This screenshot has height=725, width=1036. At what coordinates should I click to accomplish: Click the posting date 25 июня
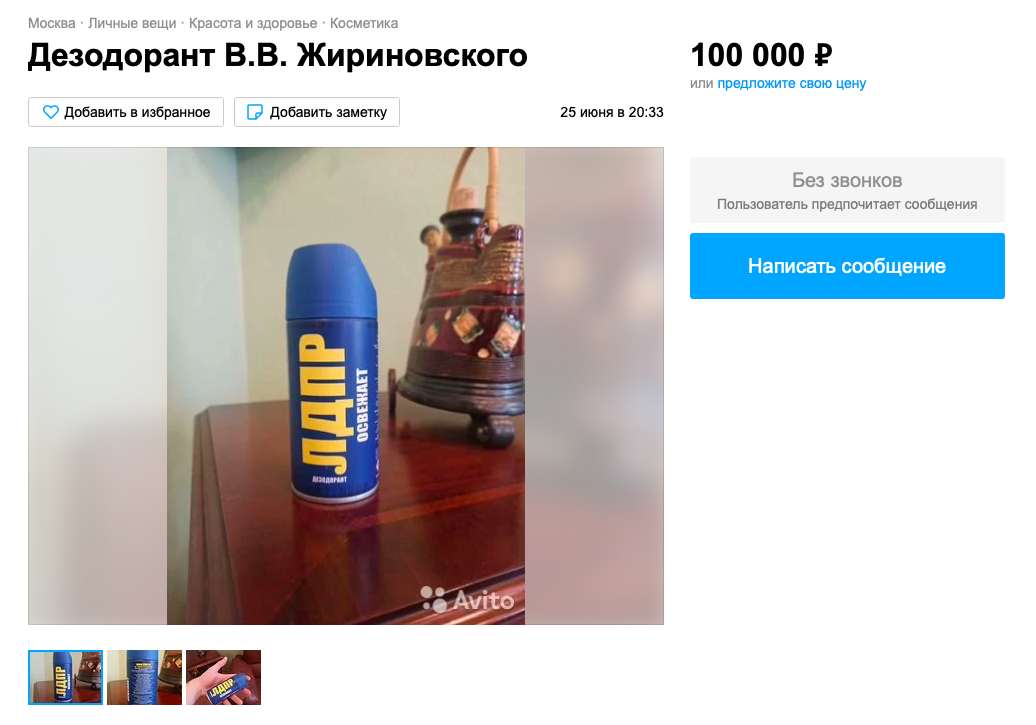611,112
